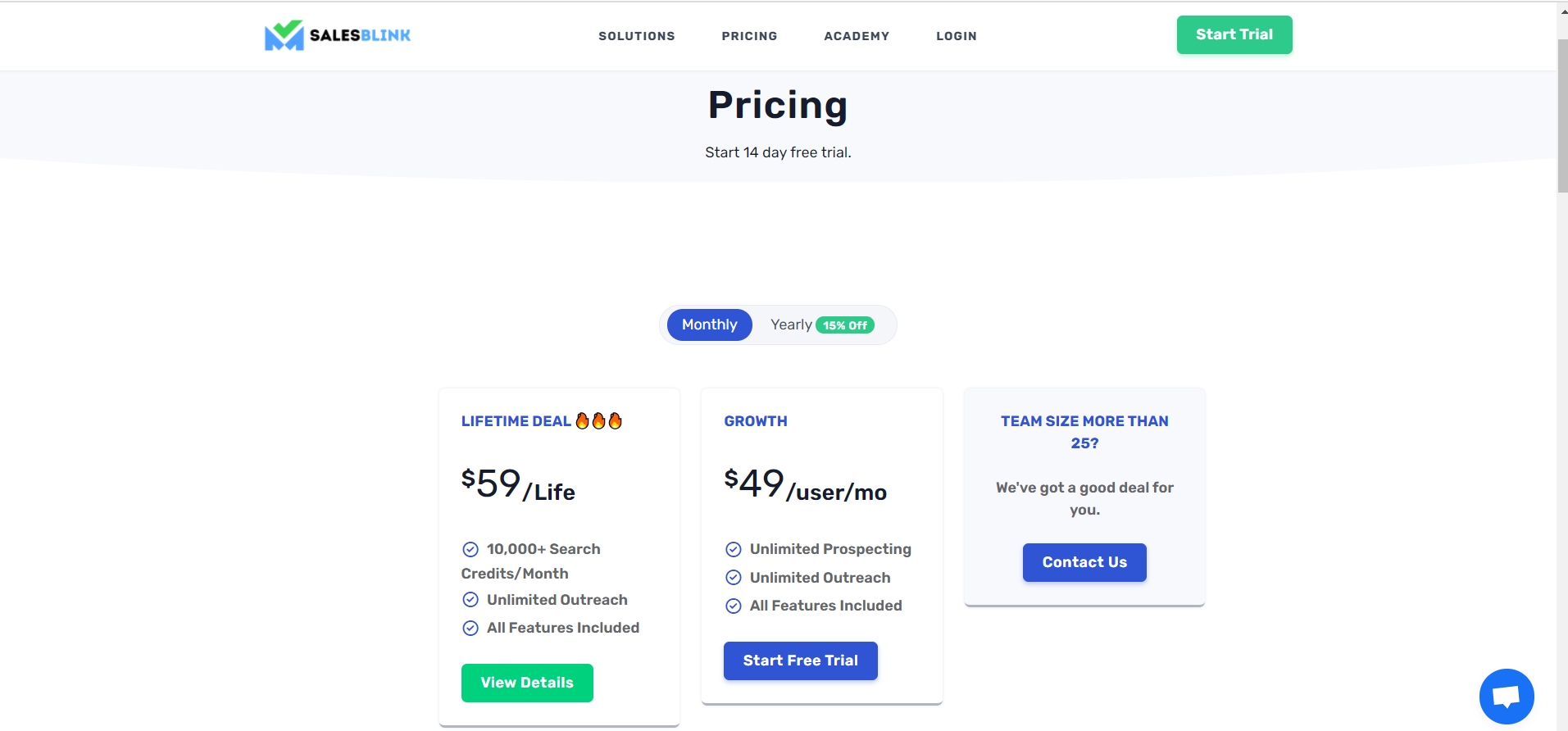This screenshot has height=731, width=1568.
Task: Go to the Pricing nav item
Action: (x=749, y=36)
